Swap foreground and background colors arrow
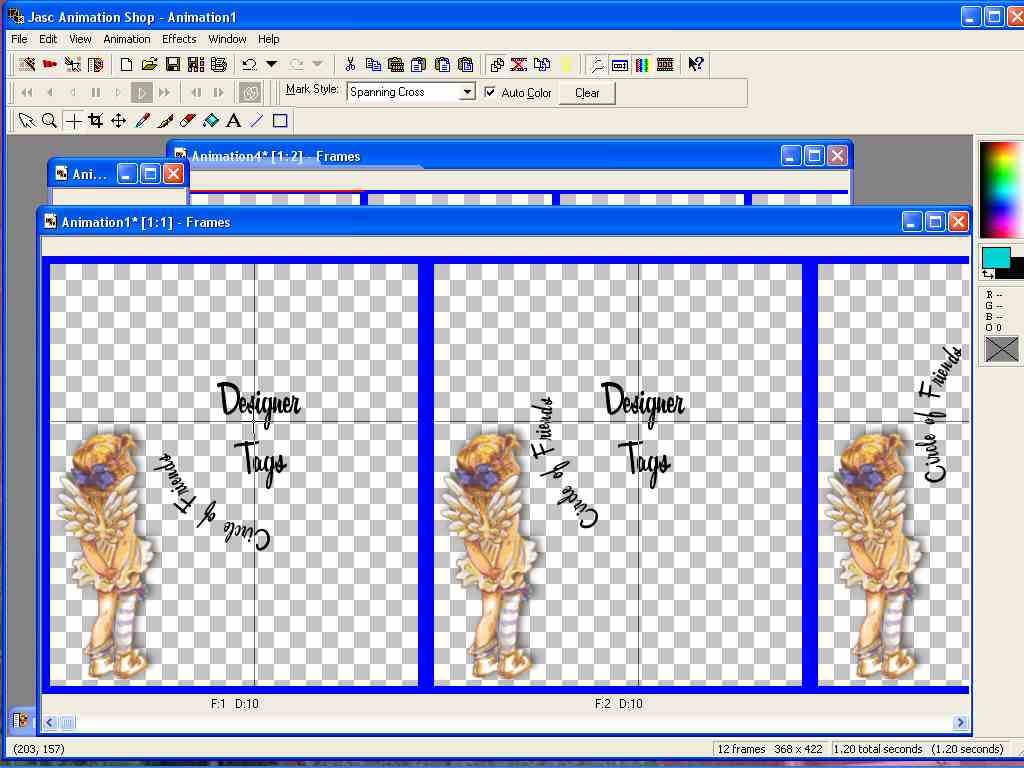 987,274
